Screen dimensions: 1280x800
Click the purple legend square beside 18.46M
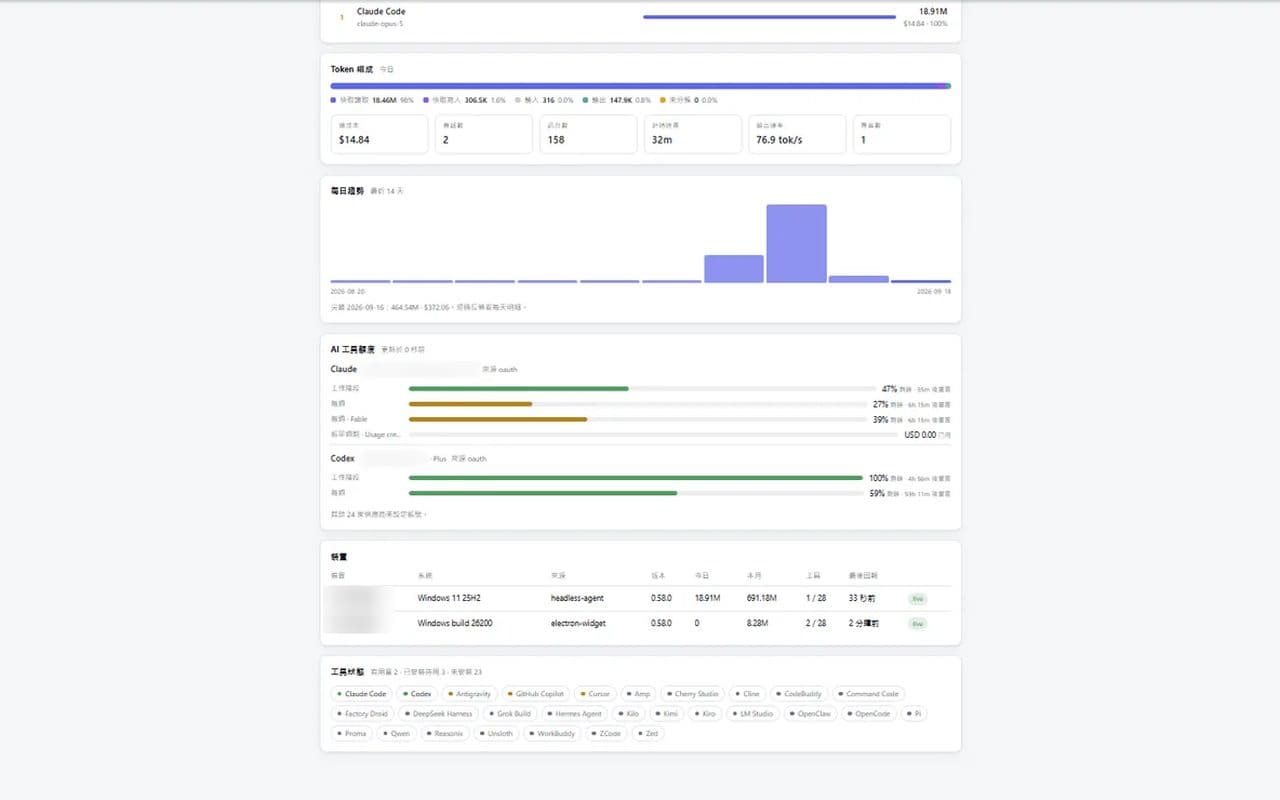click(x=333, y=100)
